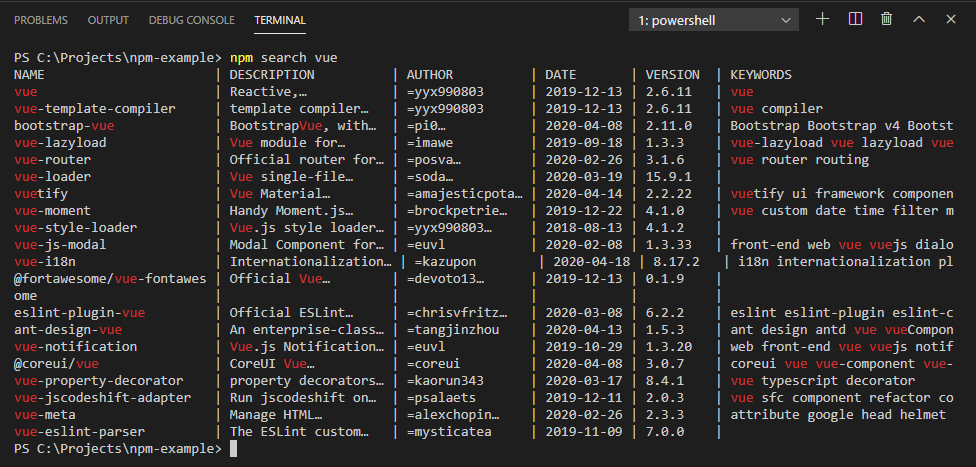The image size is (976, 467).
Task: Click keywords 'attribute google head helmet'
Action: click(838, 414)
